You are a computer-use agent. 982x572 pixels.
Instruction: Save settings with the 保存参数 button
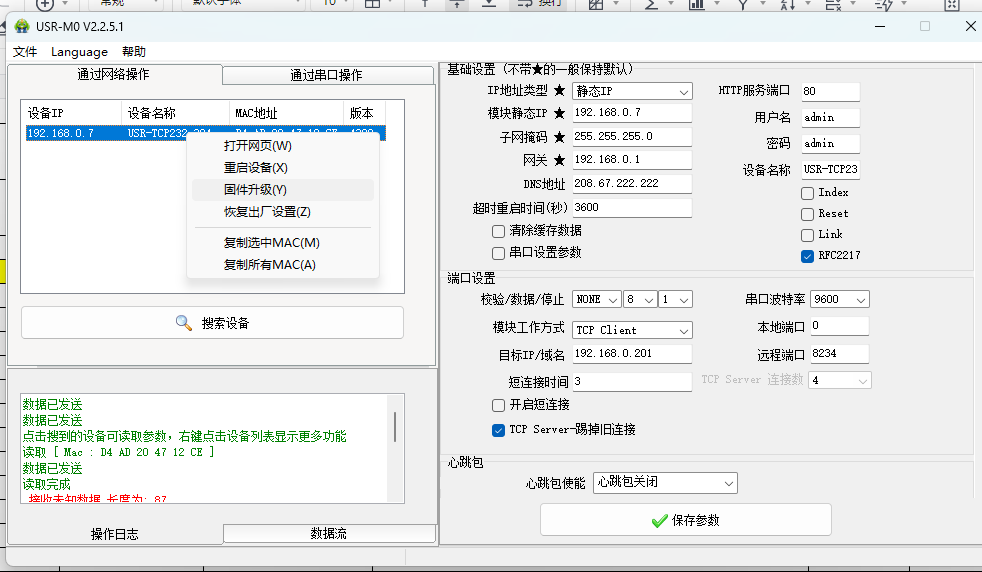(685, 520)
